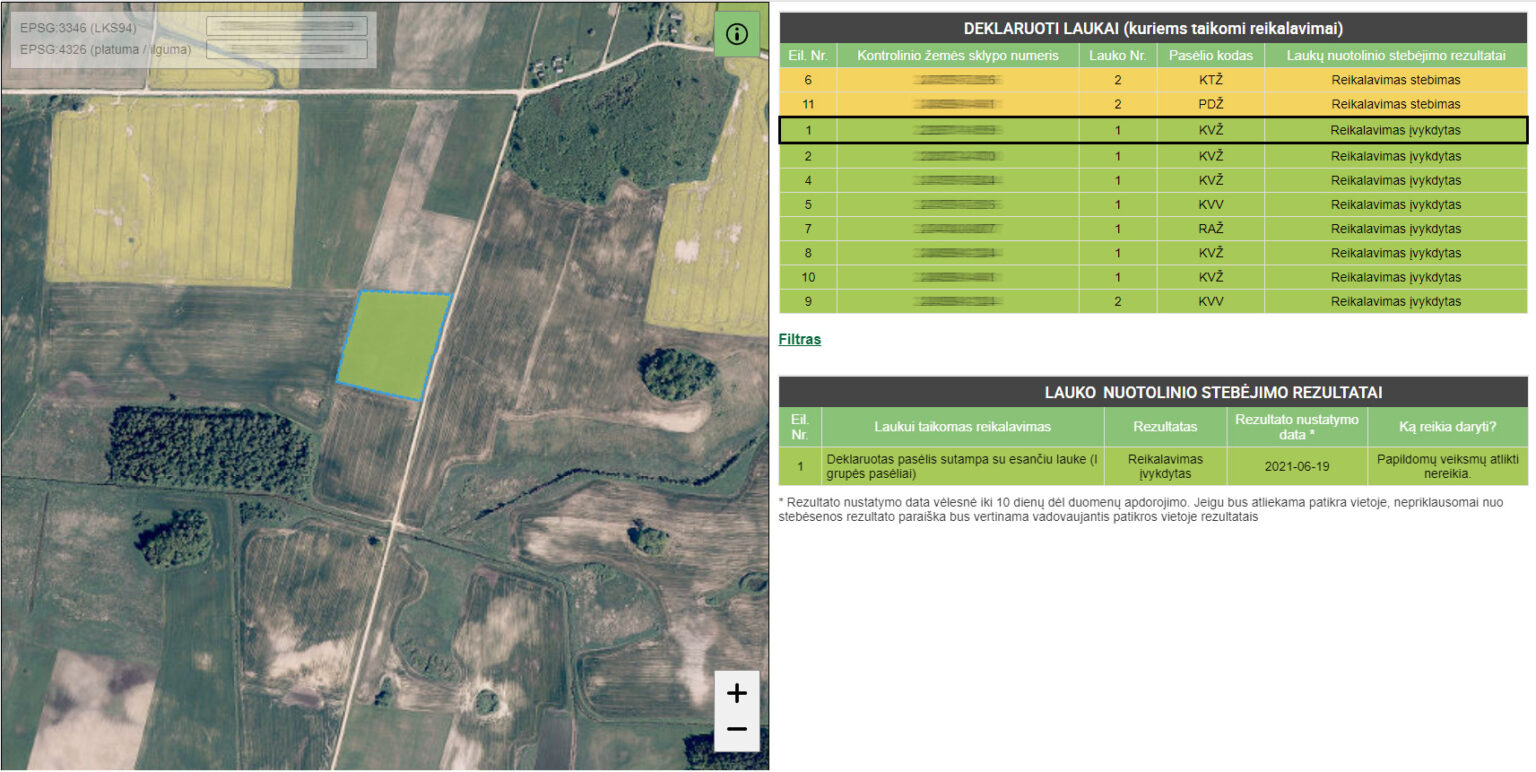The height and width of the screenshot is (772, 1536).
Task: Click the 'Pasėlio kodas' column header
Action: click(1210, 56)
